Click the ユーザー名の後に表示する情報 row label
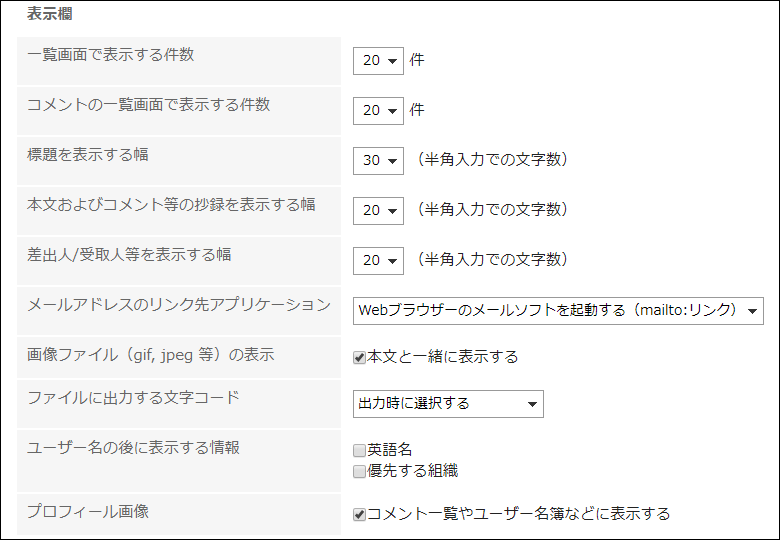The image size is (780, 540). pos(133,448)
